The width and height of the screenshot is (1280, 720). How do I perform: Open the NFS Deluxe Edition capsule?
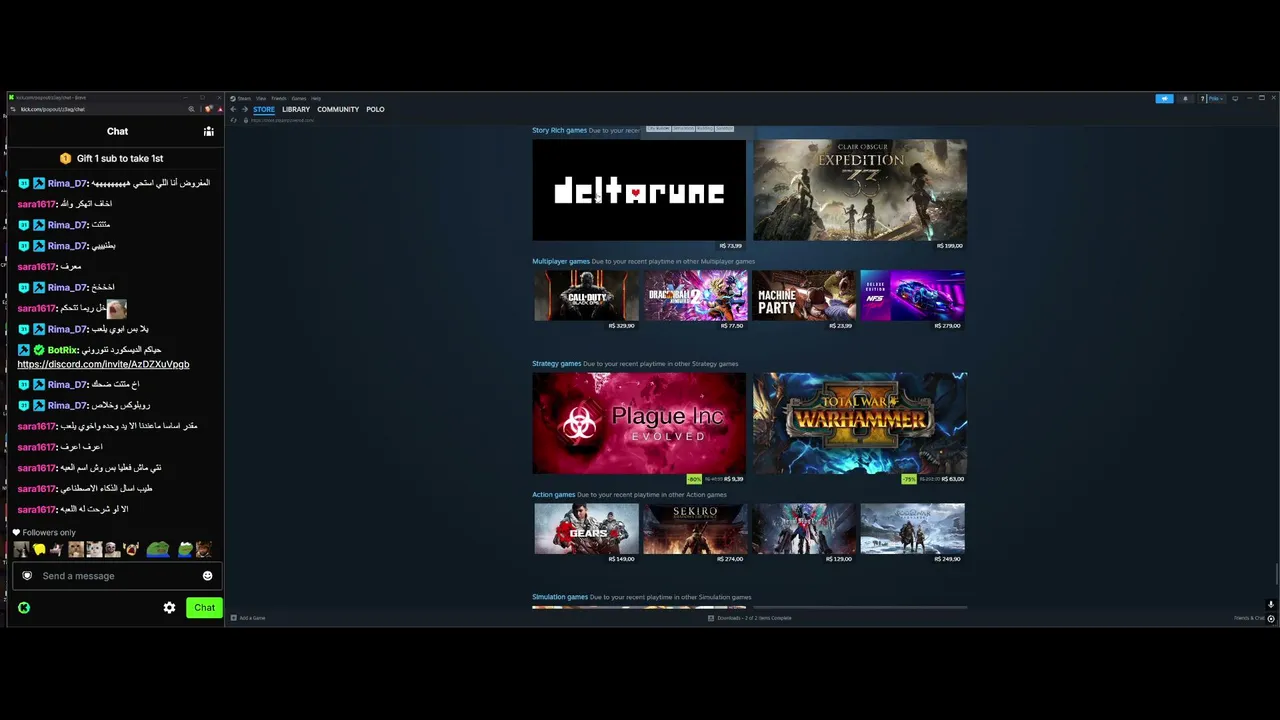coord(913,295)
